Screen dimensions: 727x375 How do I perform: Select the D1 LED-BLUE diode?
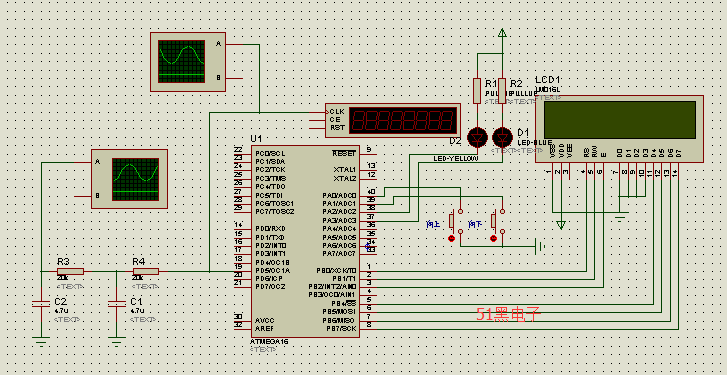tap(502, 137)
